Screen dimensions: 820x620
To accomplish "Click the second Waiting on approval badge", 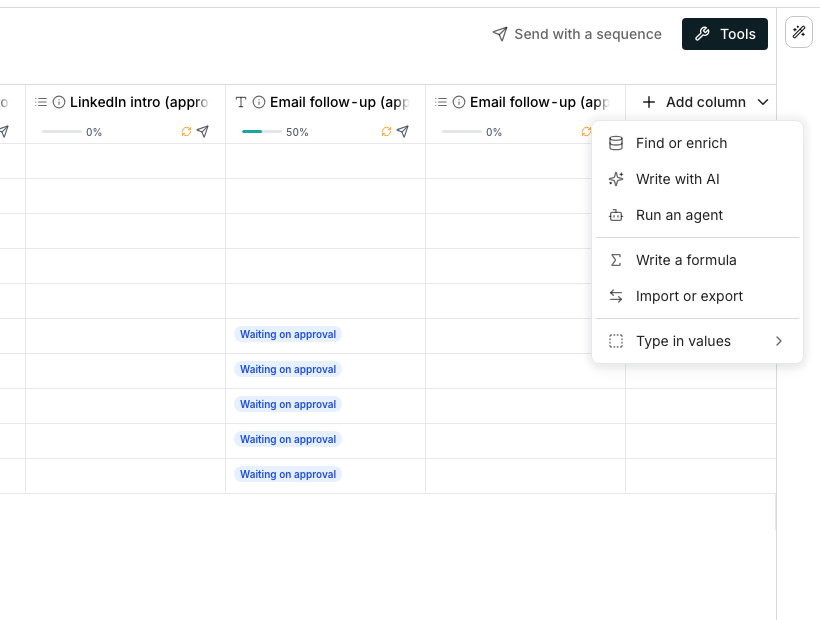I will tap(288, 369).
